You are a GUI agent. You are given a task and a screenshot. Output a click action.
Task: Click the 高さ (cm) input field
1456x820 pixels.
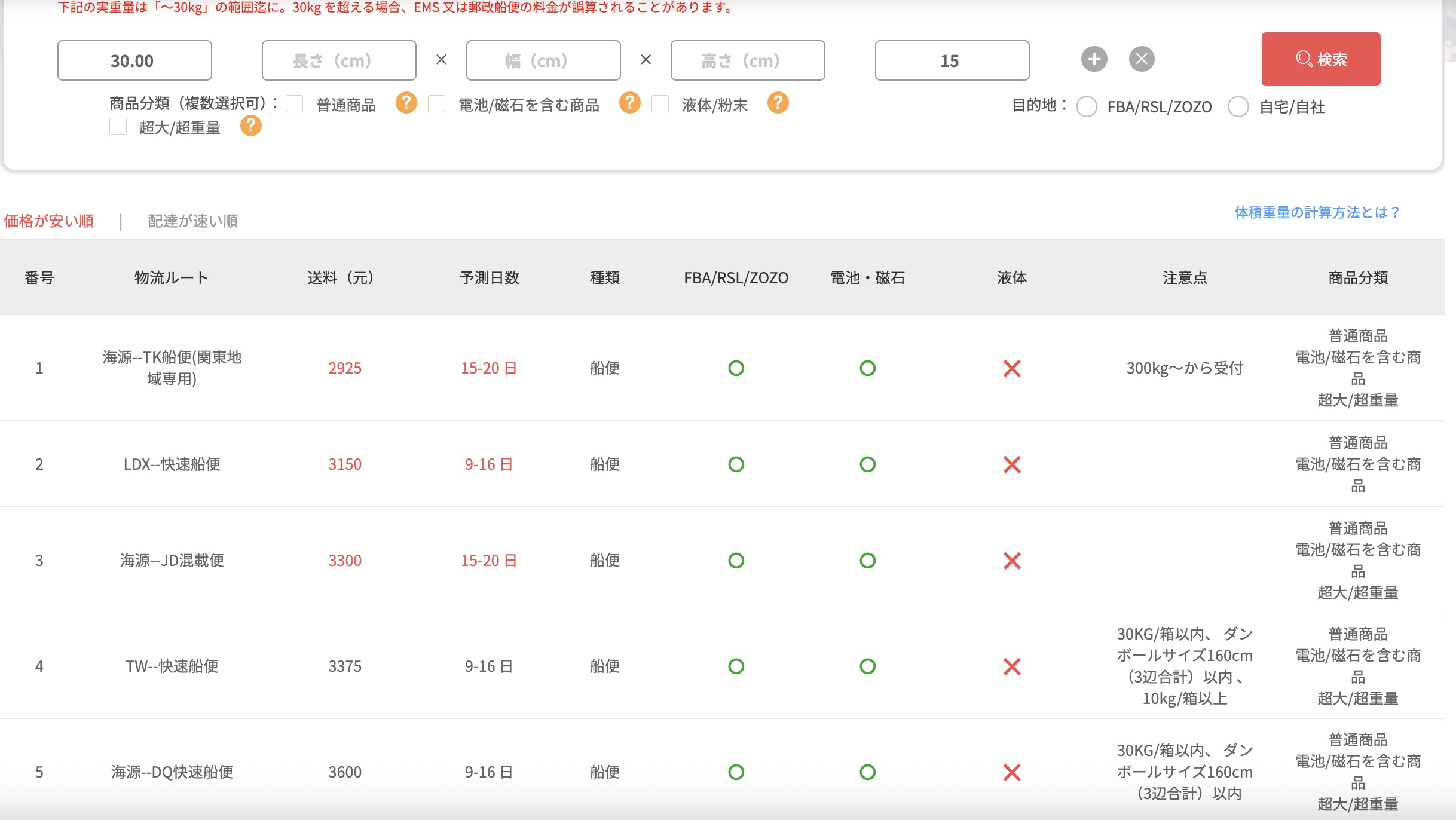pyautogui.click(x=748, y=60)
